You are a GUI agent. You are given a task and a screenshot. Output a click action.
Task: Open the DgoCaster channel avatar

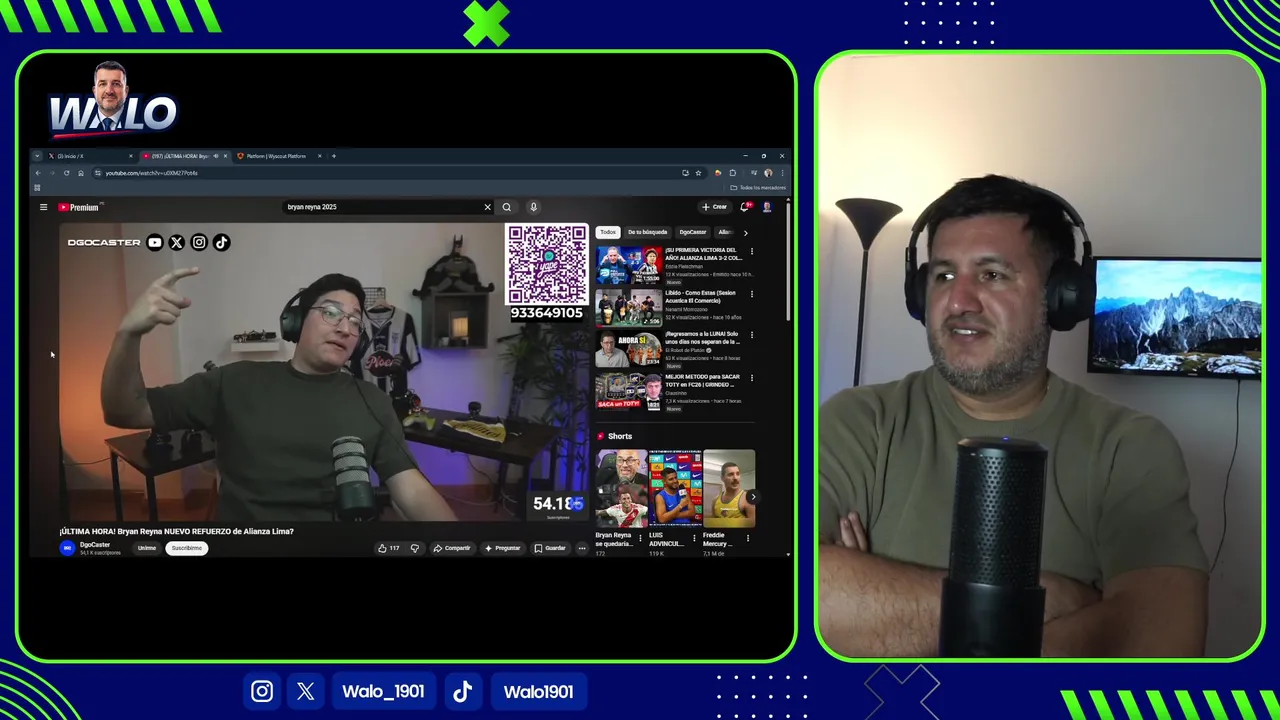click(67, 548)
